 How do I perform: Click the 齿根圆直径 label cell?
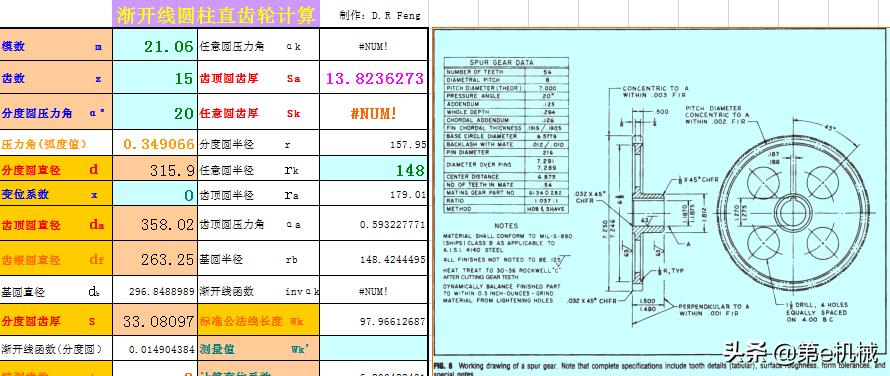pos(56,259)
